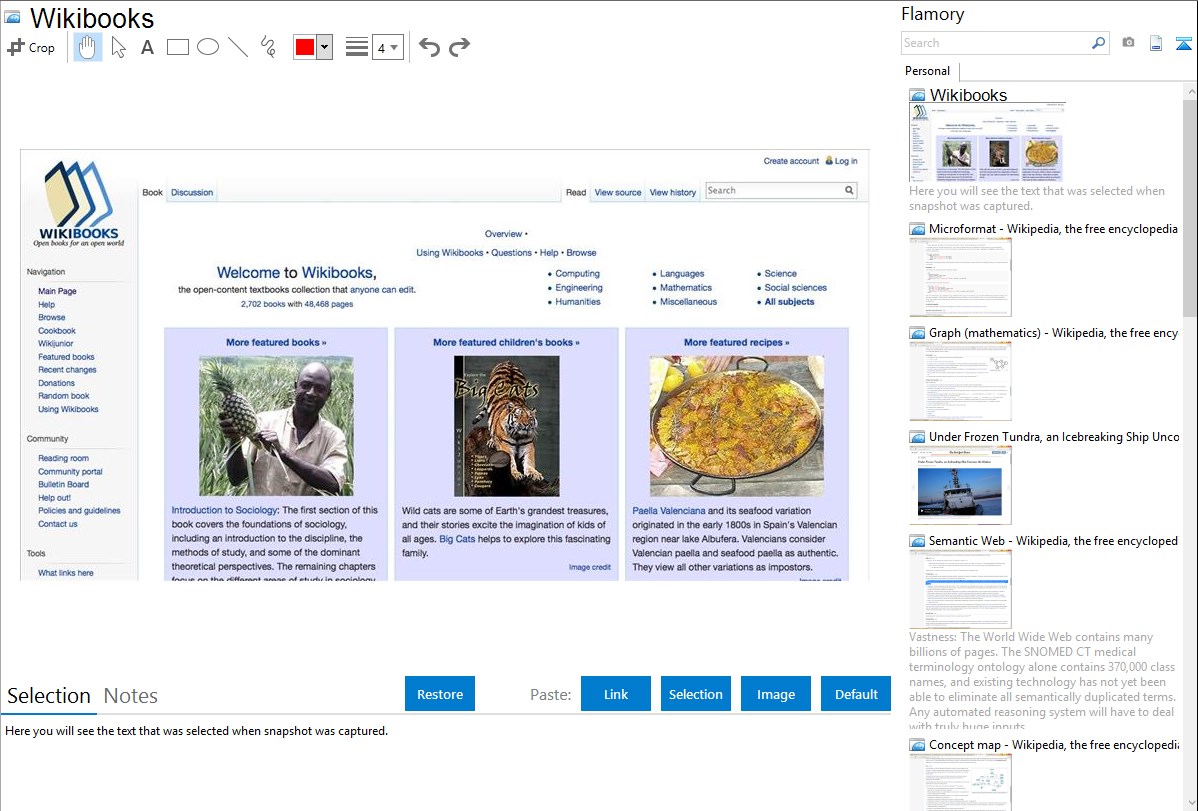Click the browser icon beside Concept map title
Image resolution: width=1198 pixels, height=811 pixels.
point(918,744)
